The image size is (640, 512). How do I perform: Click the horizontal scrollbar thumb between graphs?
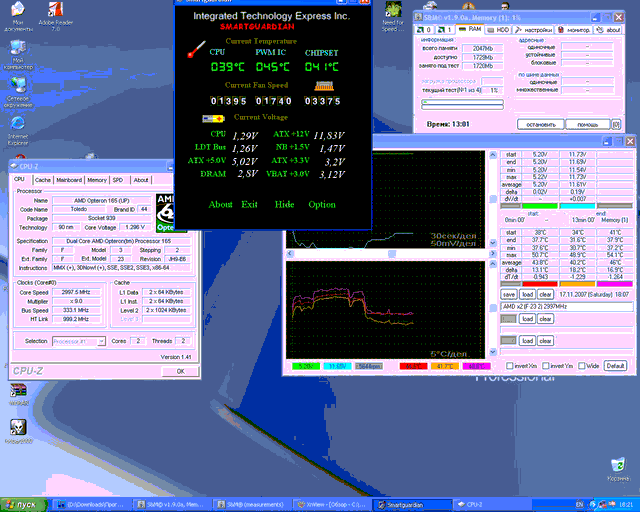point(392,254)
